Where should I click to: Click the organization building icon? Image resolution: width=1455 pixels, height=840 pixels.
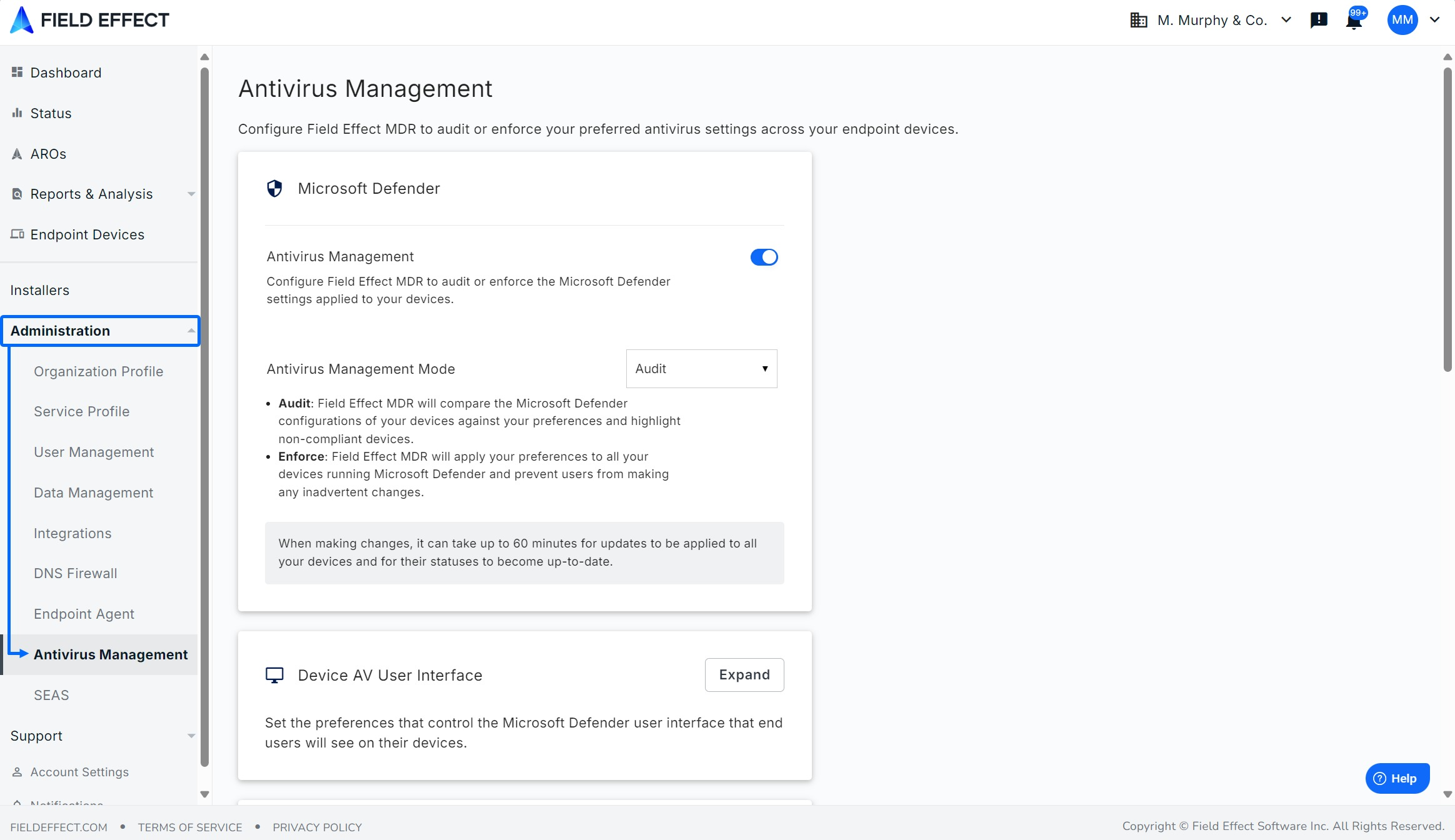[1139, 20]
